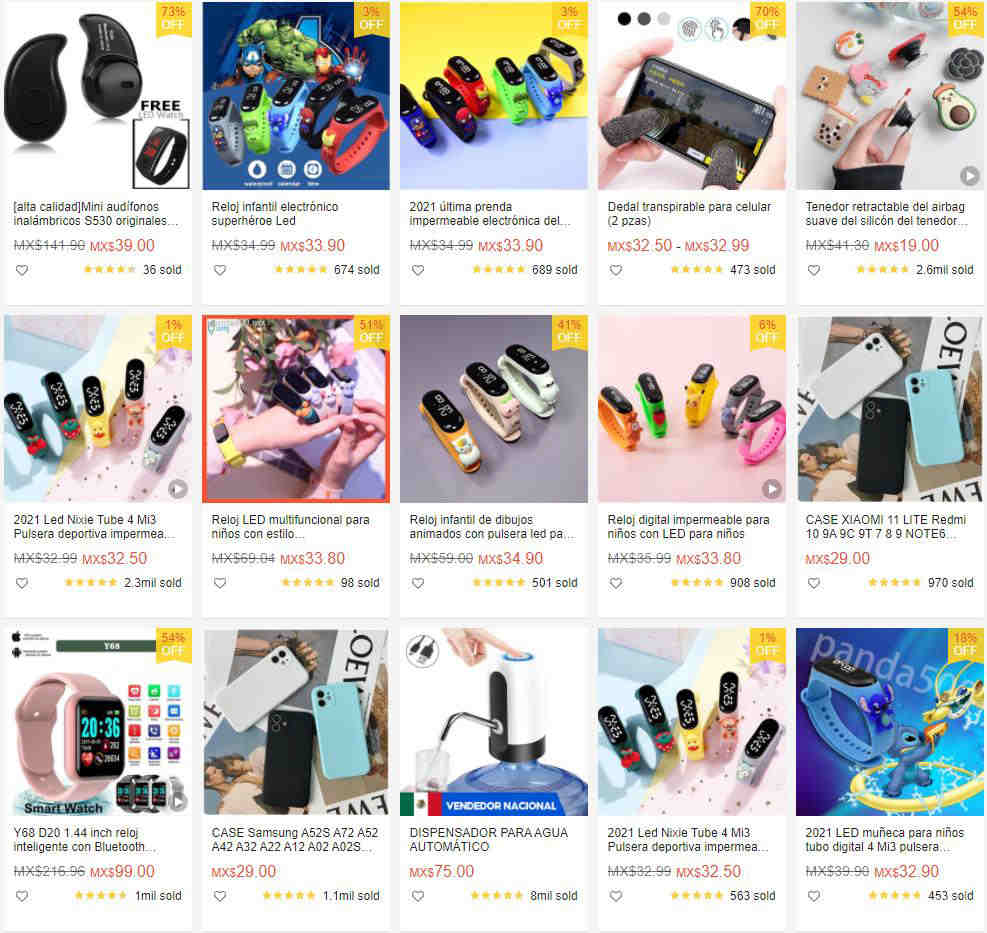Favorite the 2021 LED muñeca para niños item
The height and width of the screenshot is (933, 987).
(814, 896)
